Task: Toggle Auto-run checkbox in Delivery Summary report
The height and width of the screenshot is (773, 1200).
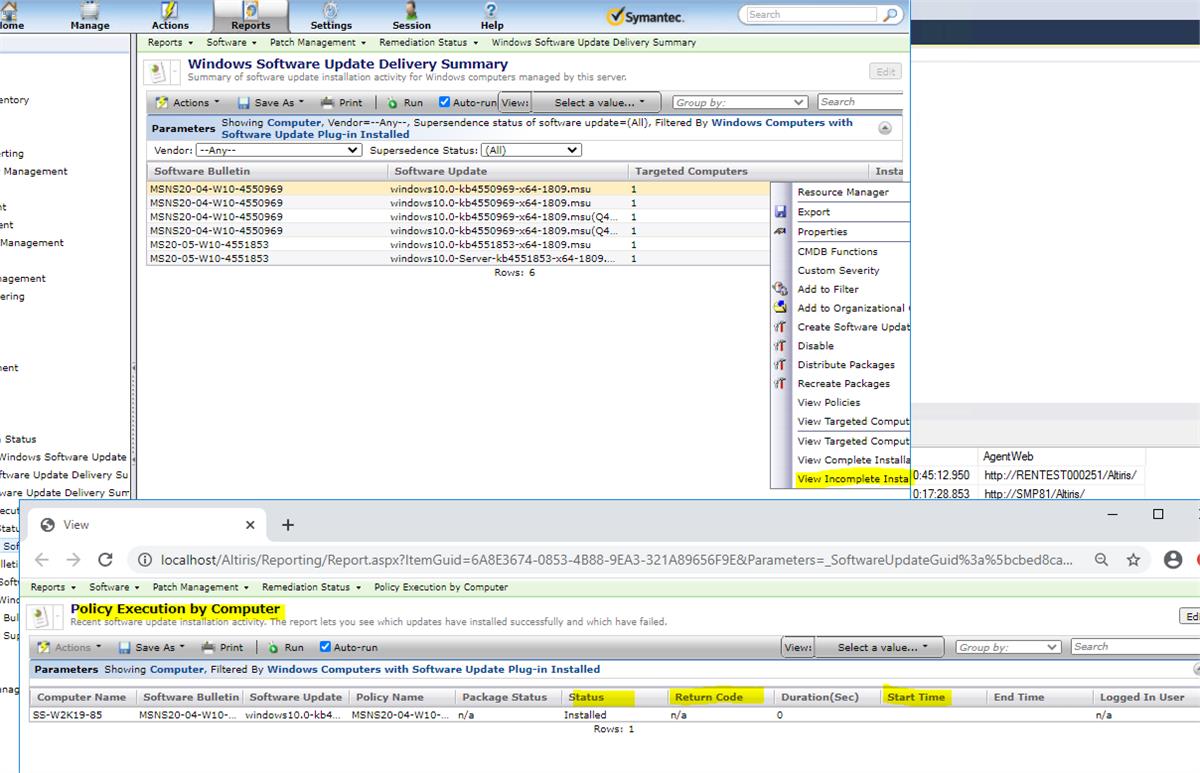Action: coord(445,102)
